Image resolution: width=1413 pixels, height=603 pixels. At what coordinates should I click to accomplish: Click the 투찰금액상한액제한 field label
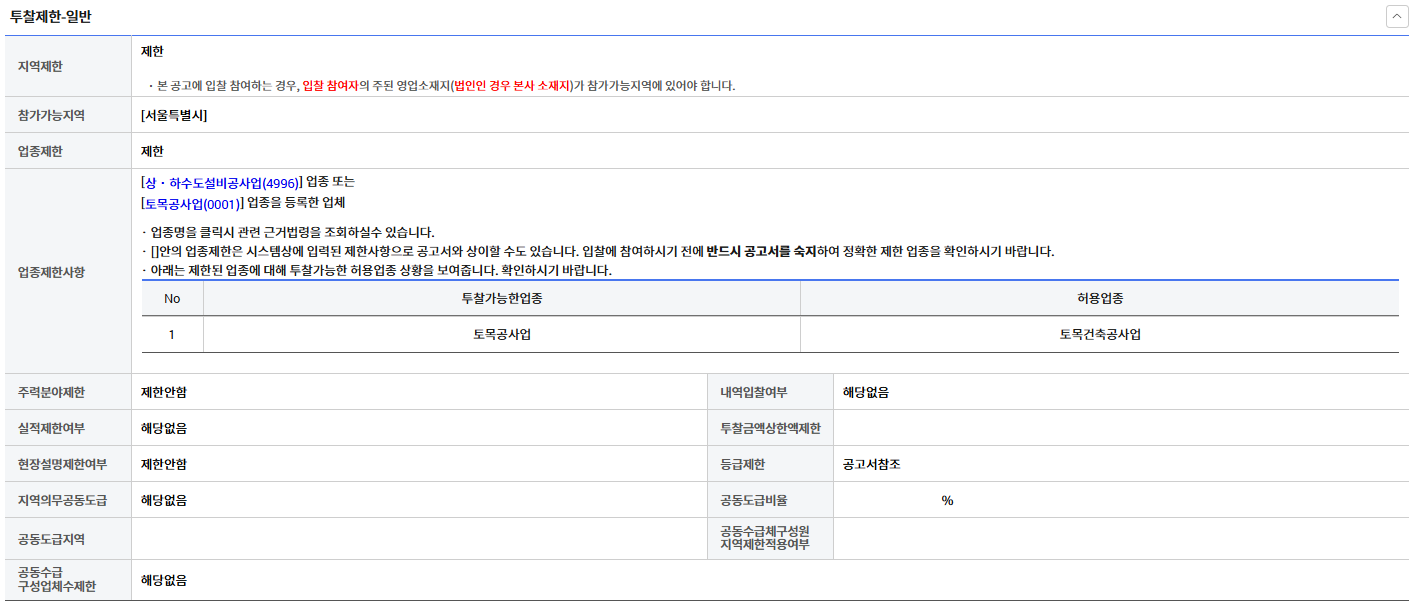click(770, 429)
